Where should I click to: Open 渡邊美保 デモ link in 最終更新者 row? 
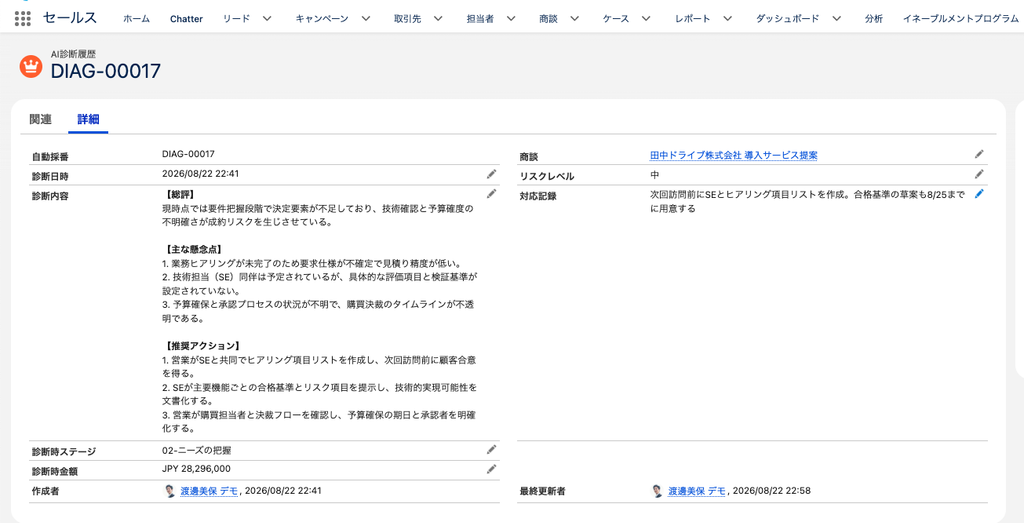[697, 490]
